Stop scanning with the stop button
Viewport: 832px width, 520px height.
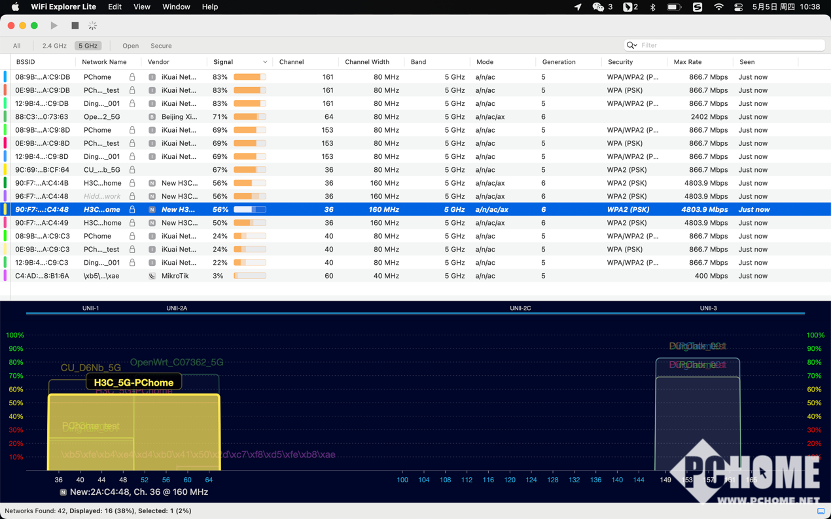click(75, 25)
